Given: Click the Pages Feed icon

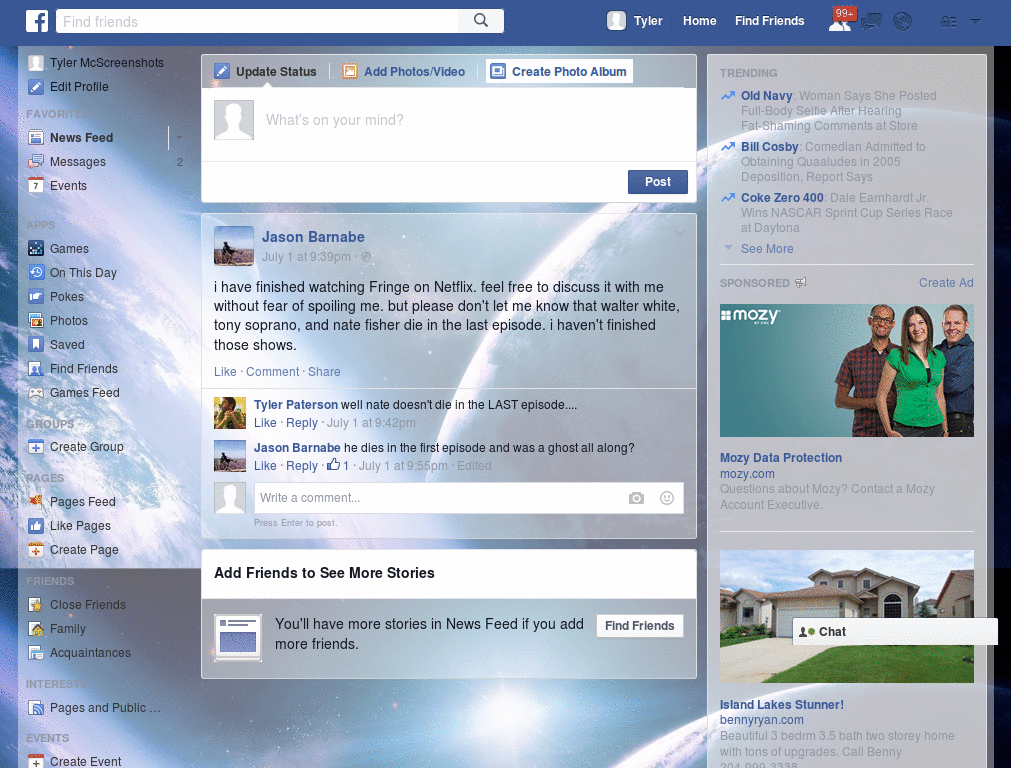Looking at the screenshot, I should click(36, 502).
